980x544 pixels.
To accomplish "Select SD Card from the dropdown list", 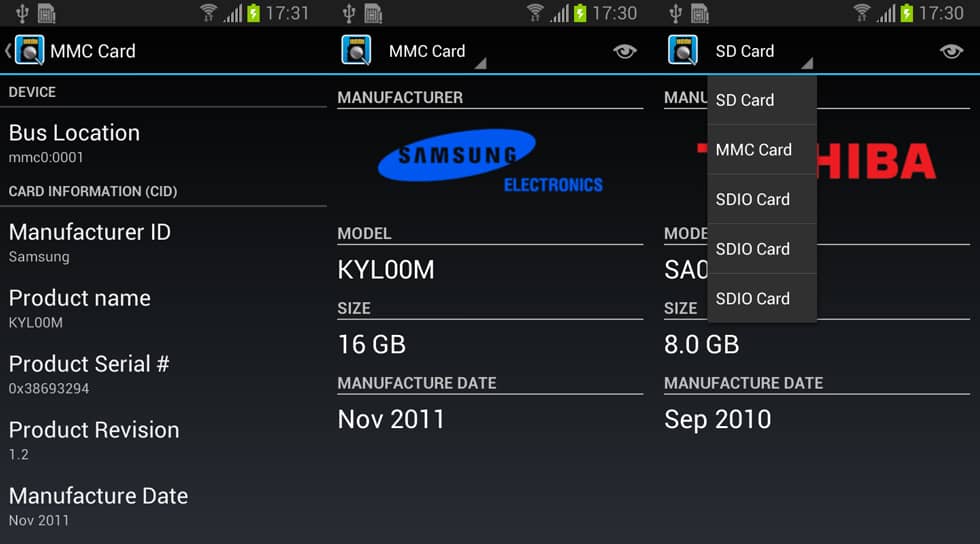I will (762, 100).
